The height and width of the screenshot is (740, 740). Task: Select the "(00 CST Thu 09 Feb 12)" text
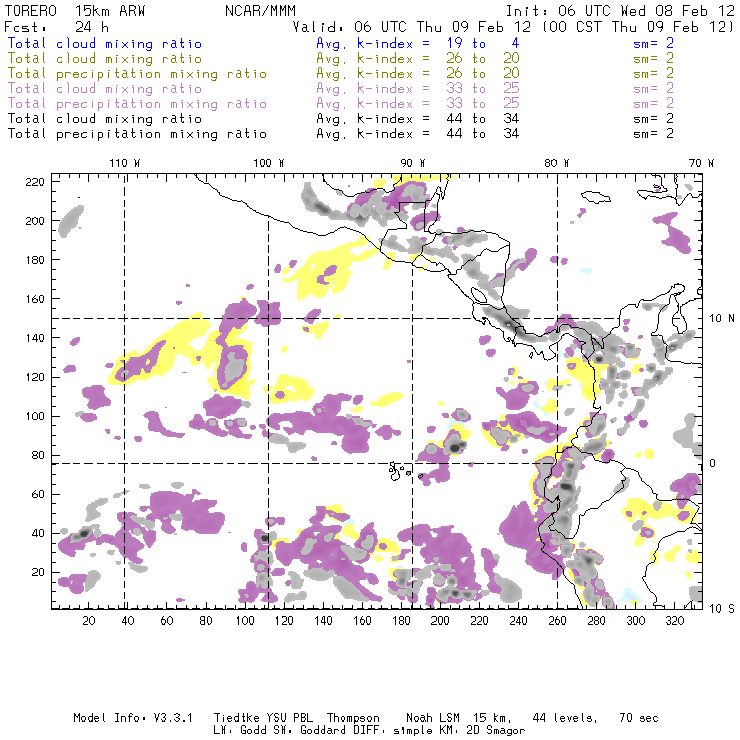point(638,27)
